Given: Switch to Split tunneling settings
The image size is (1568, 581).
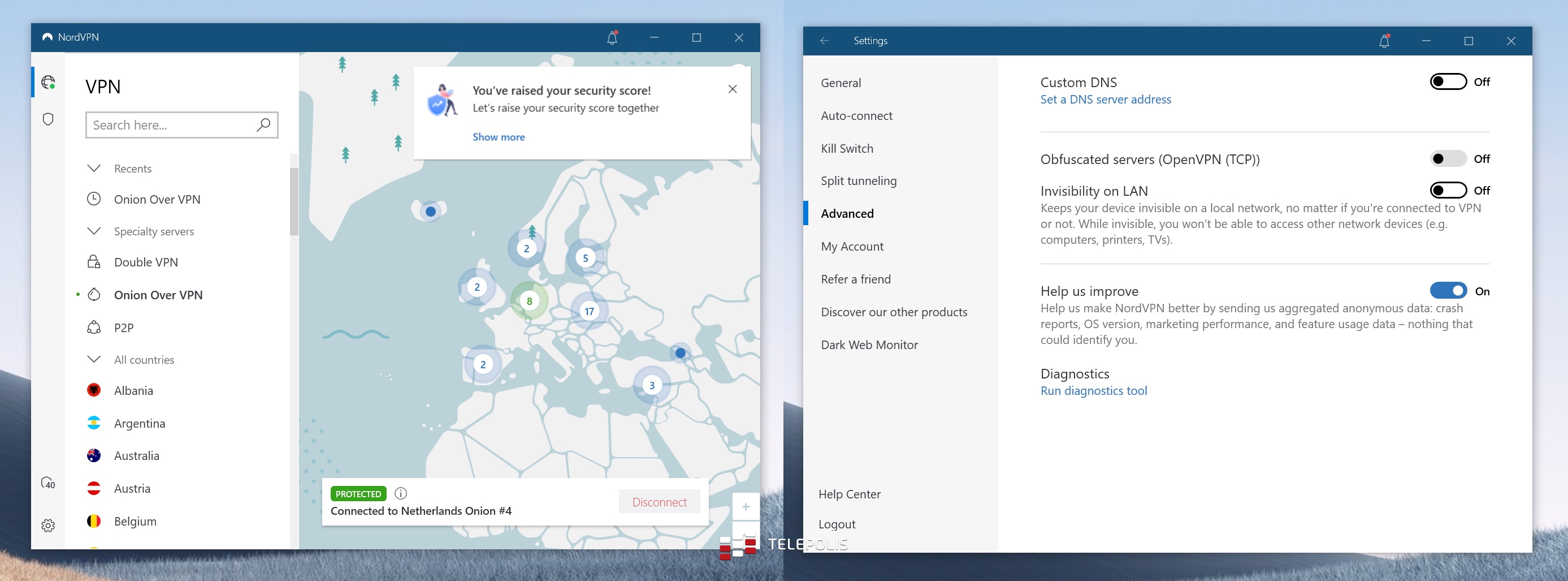Looking at the screenshot, I should [858, 181].
